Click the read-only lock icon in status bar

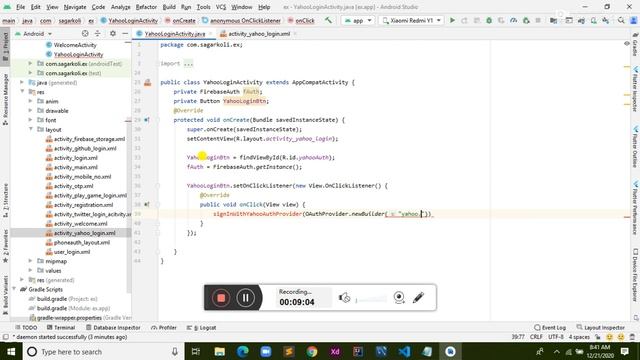pyautogui.click(x=598, y=337)
